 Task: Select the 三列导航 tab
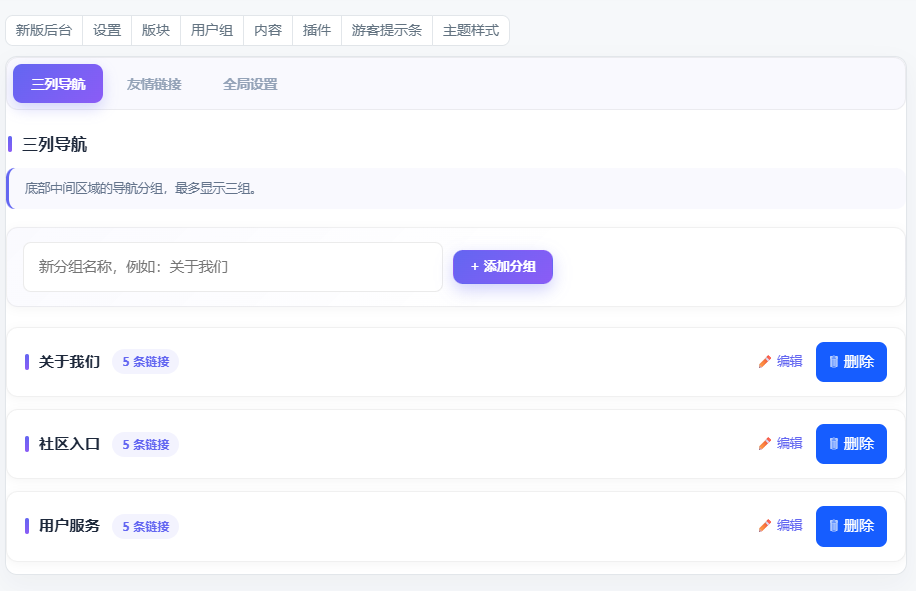[58, 84]
